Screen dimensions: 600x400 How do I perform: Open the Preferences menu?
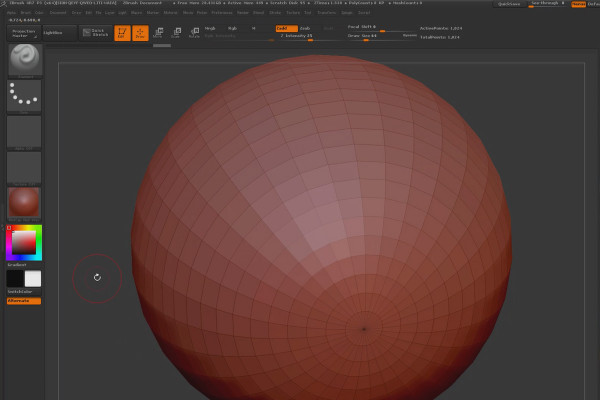(222, 13)
